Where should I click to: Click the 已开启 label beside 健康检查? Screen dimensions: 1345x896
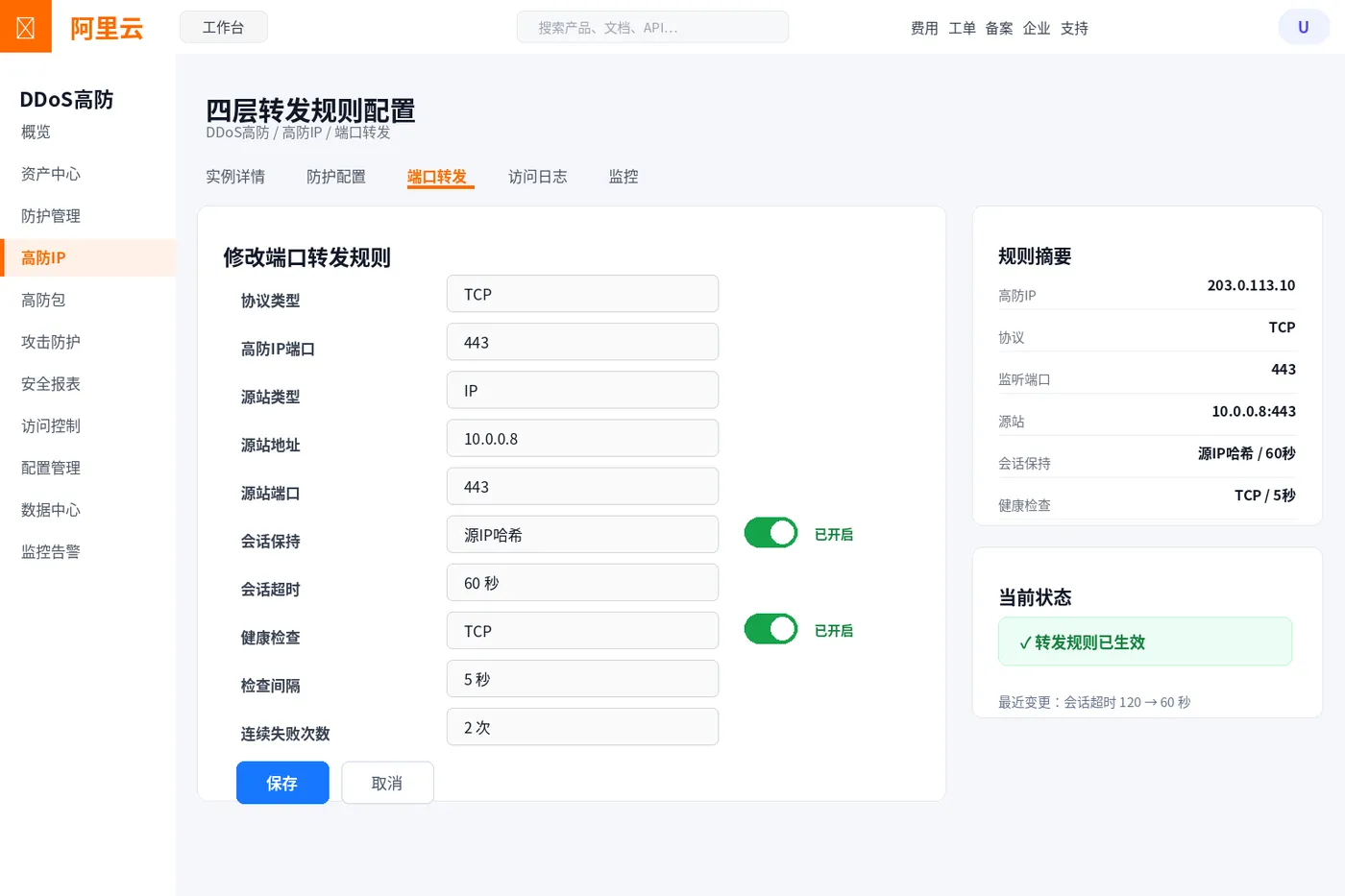[834, 630]
